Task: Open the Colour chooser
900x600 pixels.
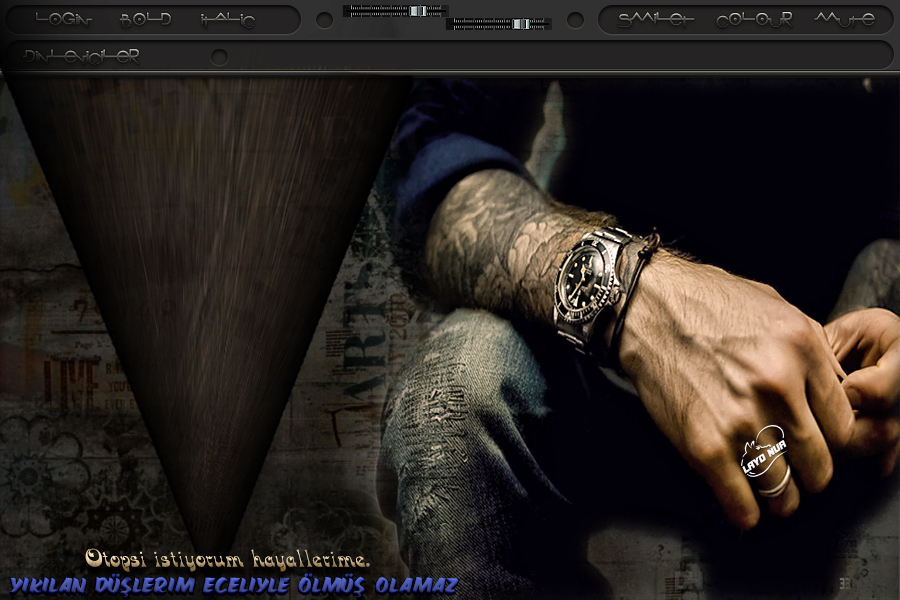Action: pyautogui.click(x=754, y=19)
